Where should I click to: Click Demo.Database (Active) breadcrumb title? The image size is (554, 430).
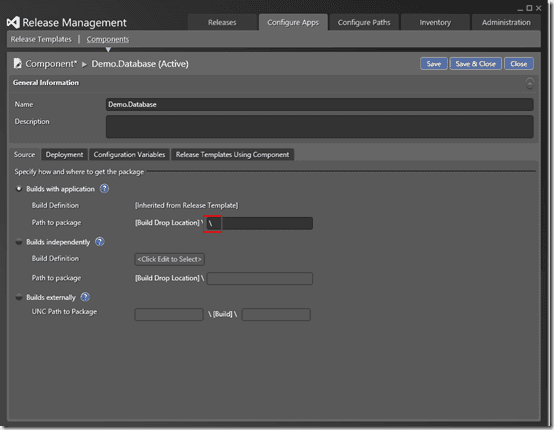(140, 64)
